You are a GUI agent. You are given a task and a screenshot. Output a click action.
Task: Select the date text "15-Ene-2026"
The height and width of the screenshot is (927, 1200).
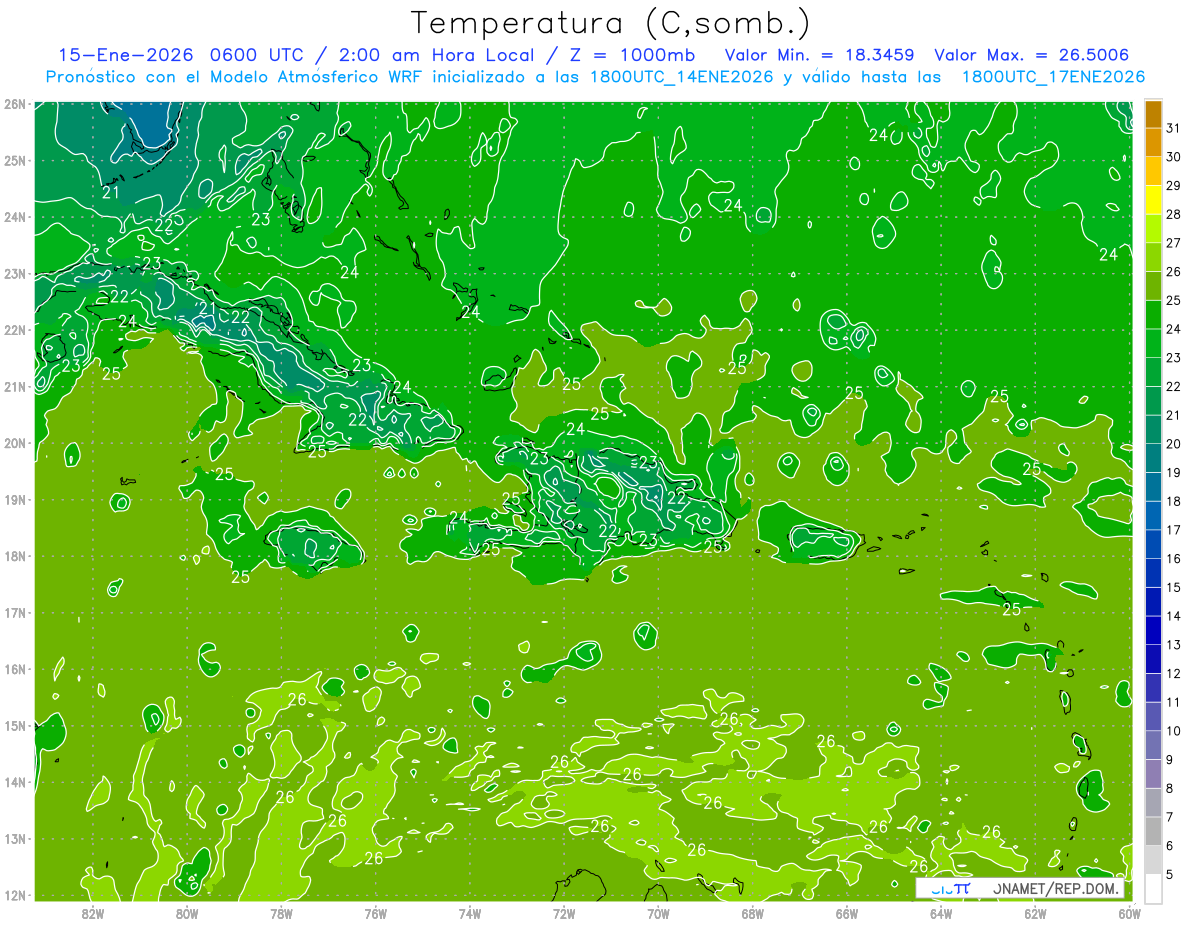[x=124, y=55]
